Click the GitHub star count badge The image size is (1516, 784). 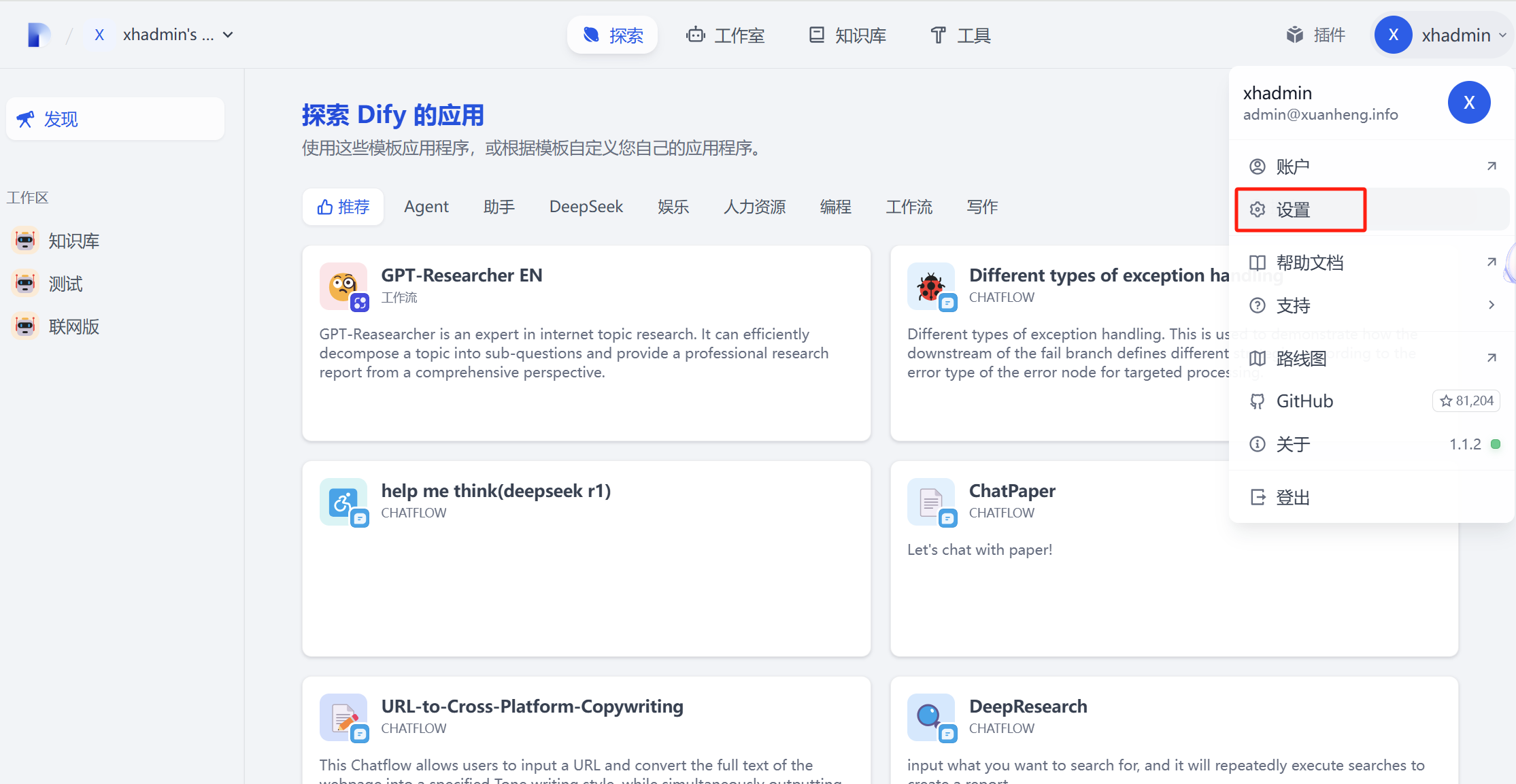point(1466,401)
